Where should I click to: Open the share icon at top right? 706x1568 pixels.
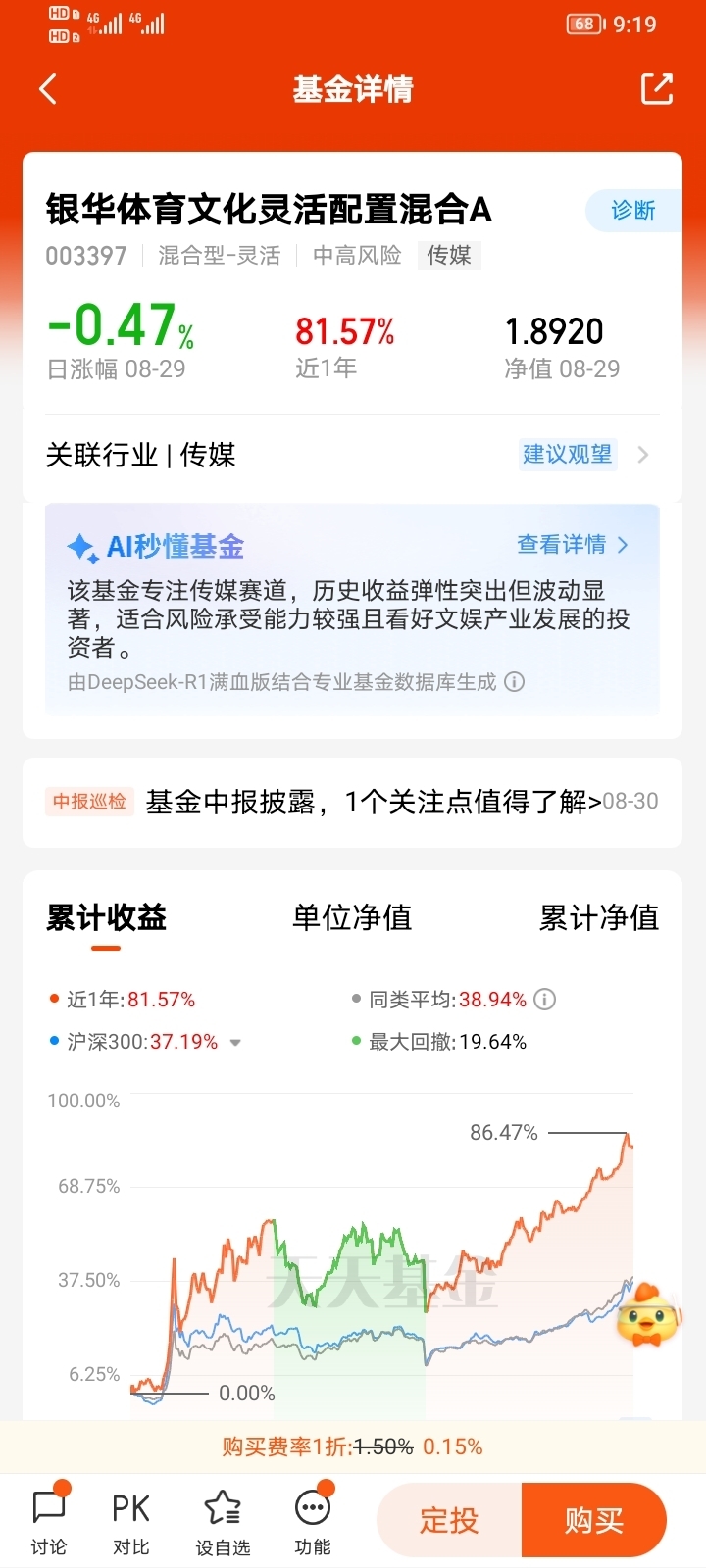[x=657, y=88]
